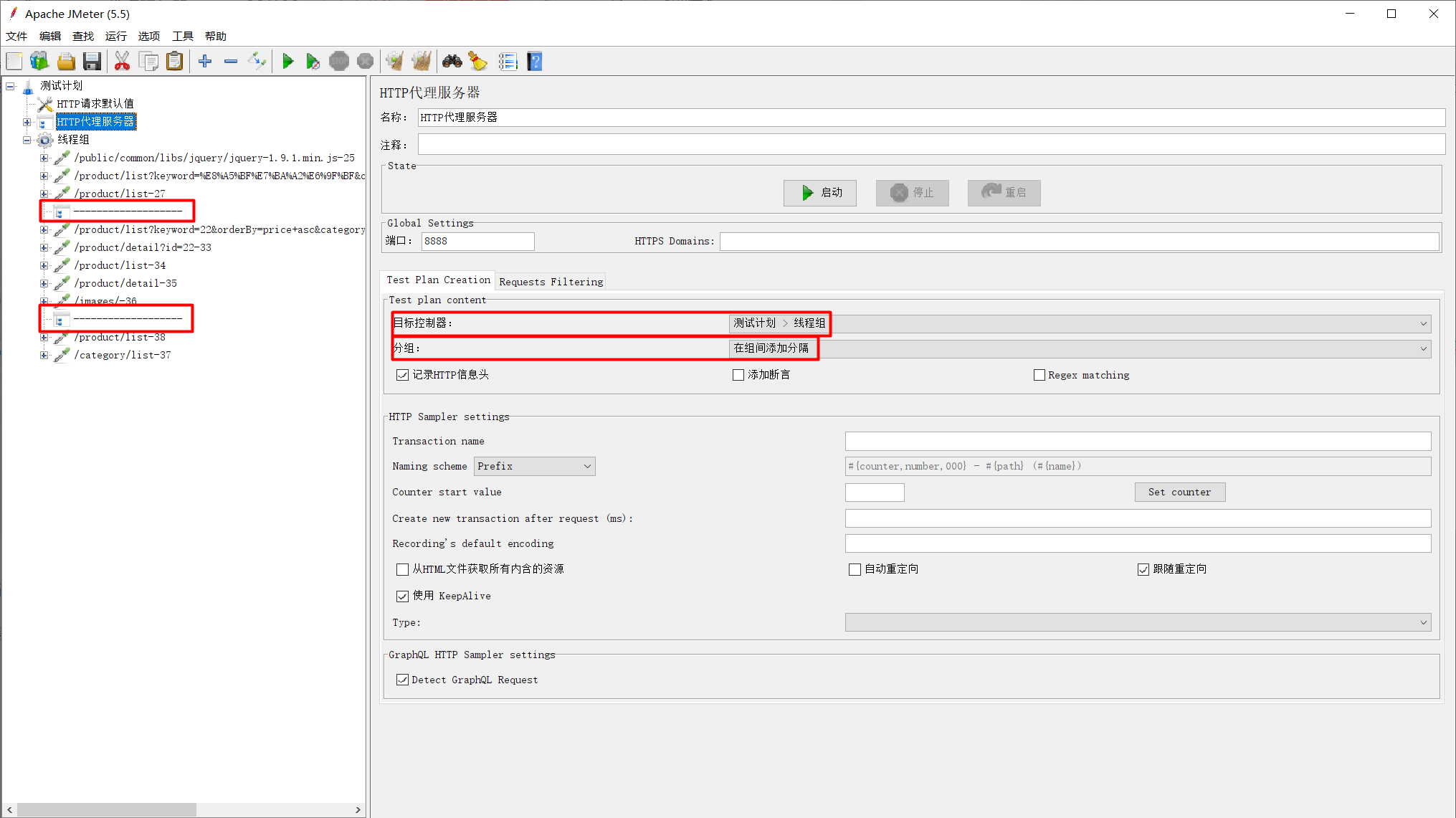Click the 端口 field showing 8888

click(477, 242)
